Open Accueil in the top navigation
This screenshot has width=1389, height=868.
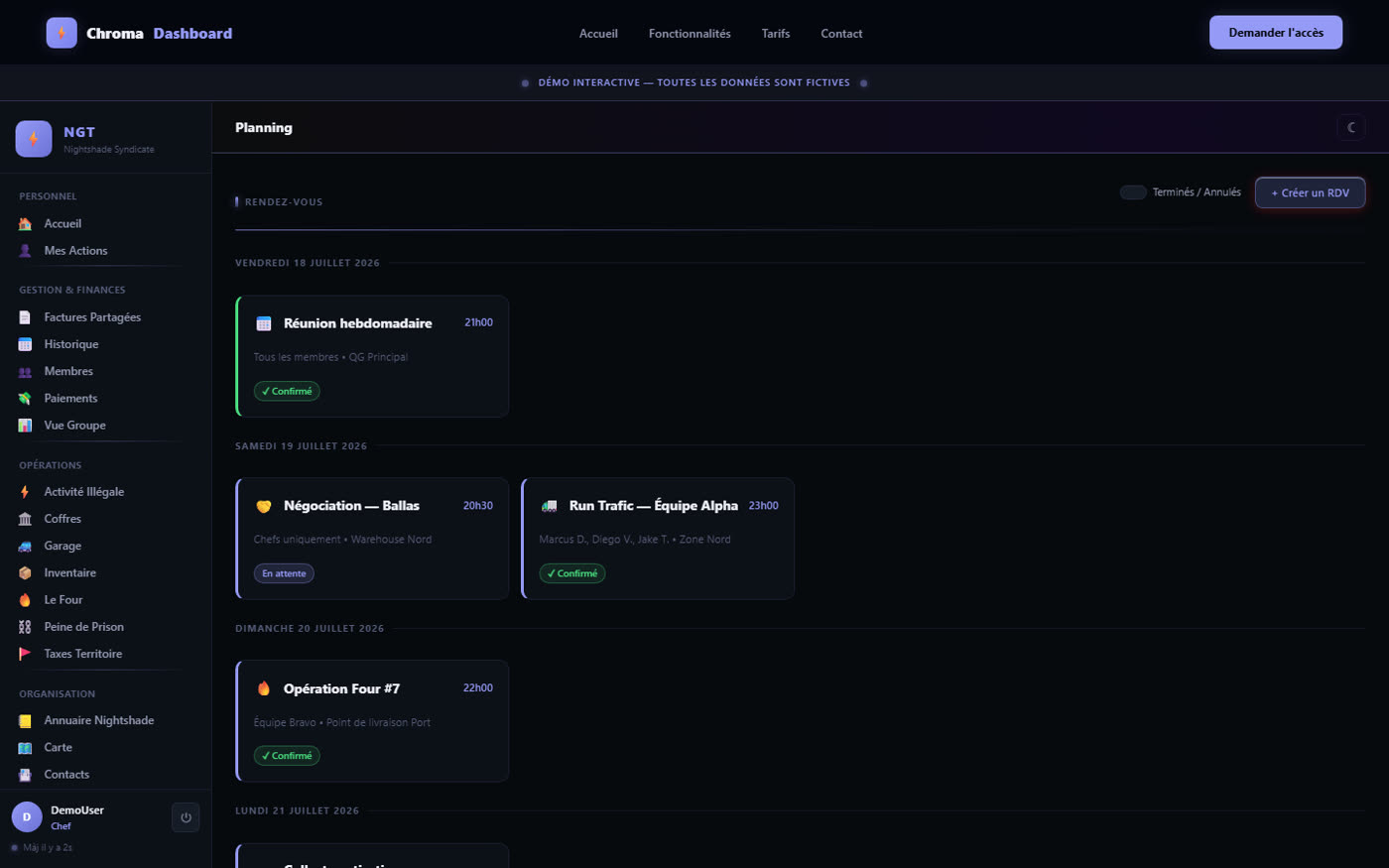pos(598,34)
